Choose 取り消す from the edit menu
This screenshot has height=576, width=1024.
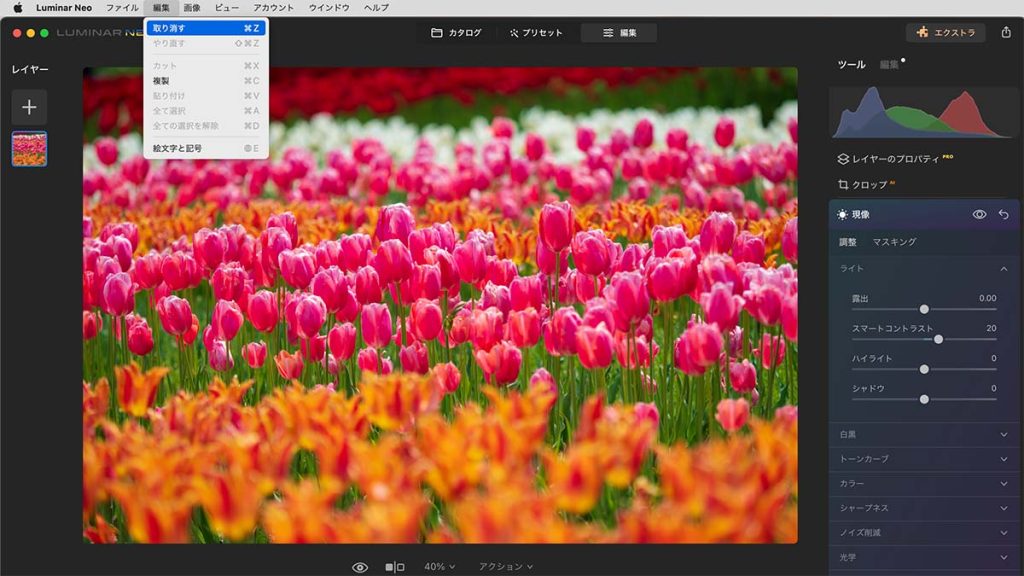(x=206, y=28)
